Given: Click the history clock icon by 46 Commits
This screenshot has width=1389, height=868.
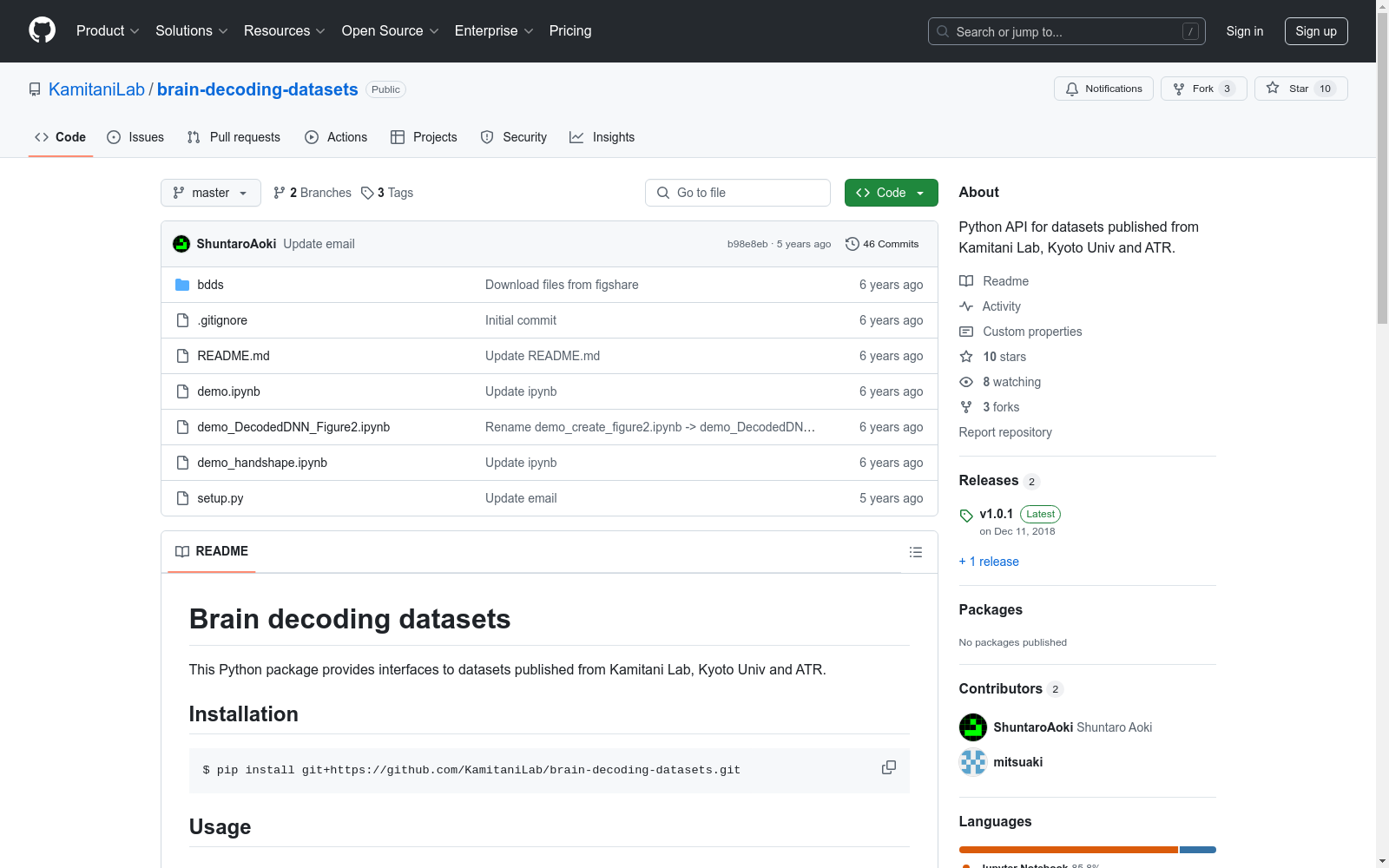Looking at the screenshot, I should pyautogui.click(x=852, y=244).
